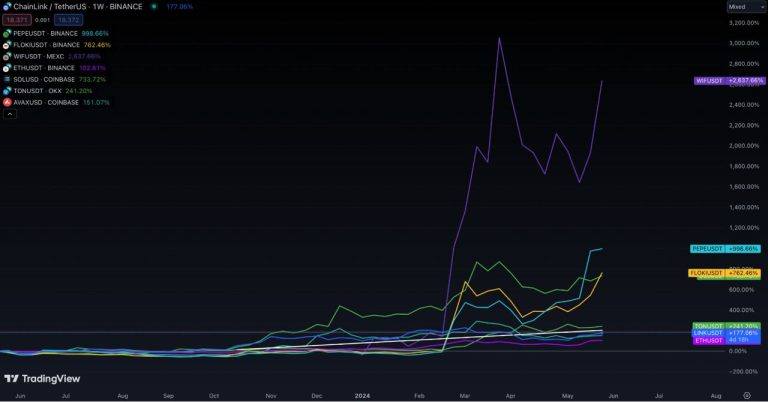The width and height of the screenshot is (768, 402).
Task: Click the SOLUSD coin icon in legend
Action: pos(7,79)
